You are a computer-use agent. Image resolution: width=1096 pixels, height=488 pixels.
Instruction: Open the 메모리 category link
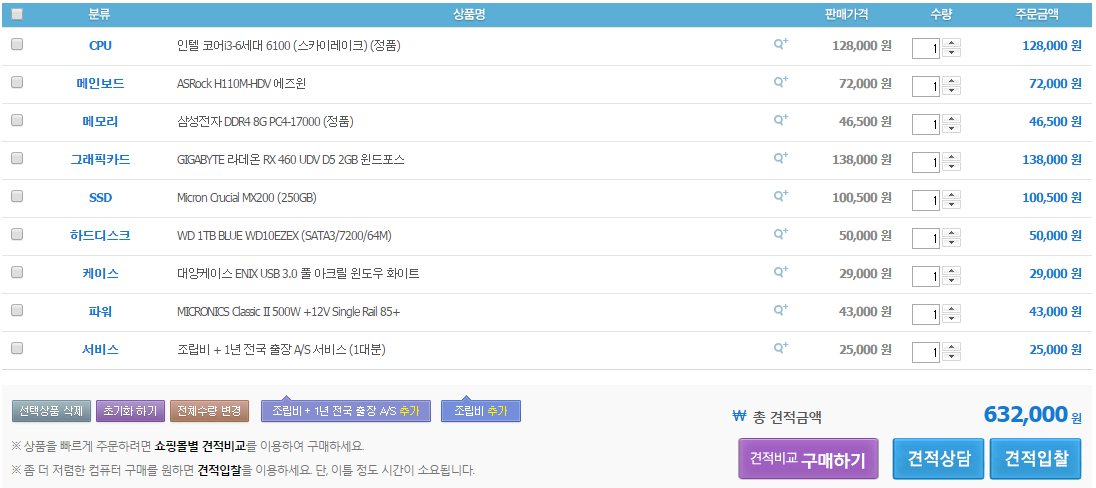pos(100,122)
